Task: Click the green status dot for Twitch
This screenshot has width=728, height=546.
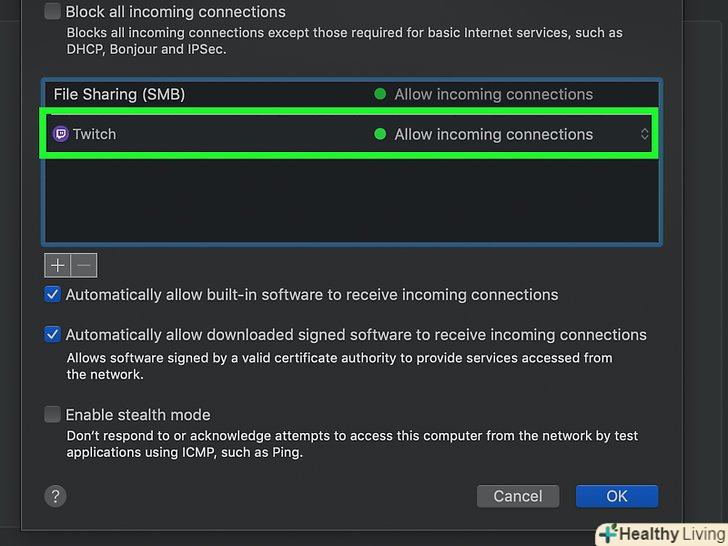Action: (x=380, y=134)
